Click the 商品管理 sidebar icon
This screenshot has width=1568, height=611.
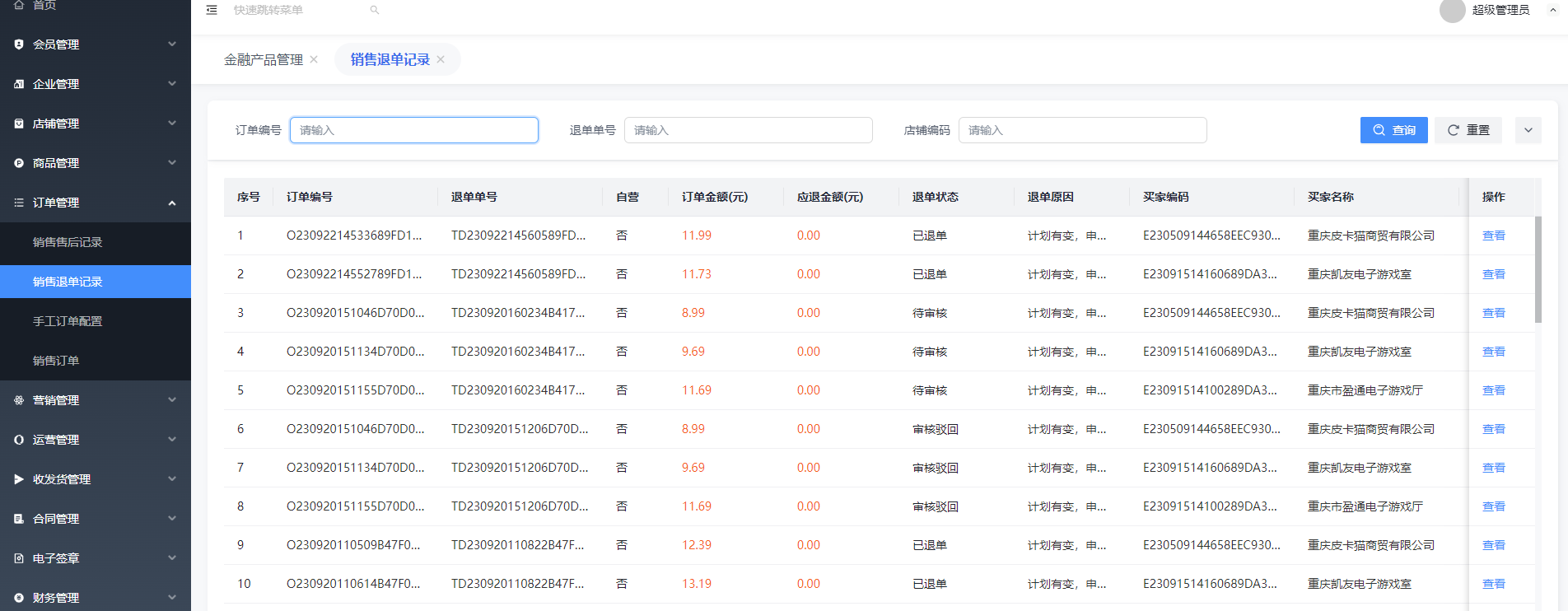pos(19,163)
